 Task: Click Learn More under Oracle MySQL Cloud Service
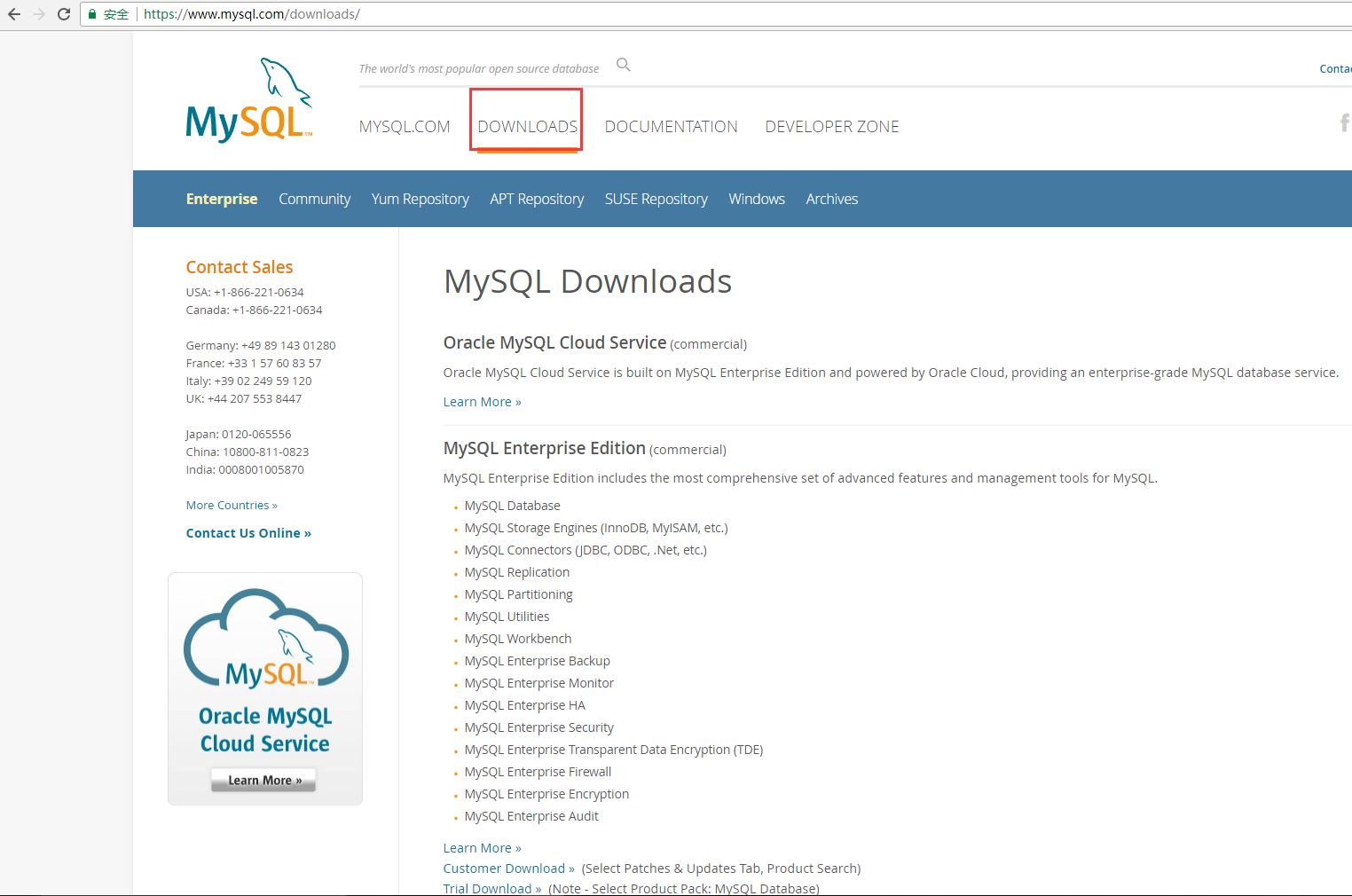pos(483,402)
